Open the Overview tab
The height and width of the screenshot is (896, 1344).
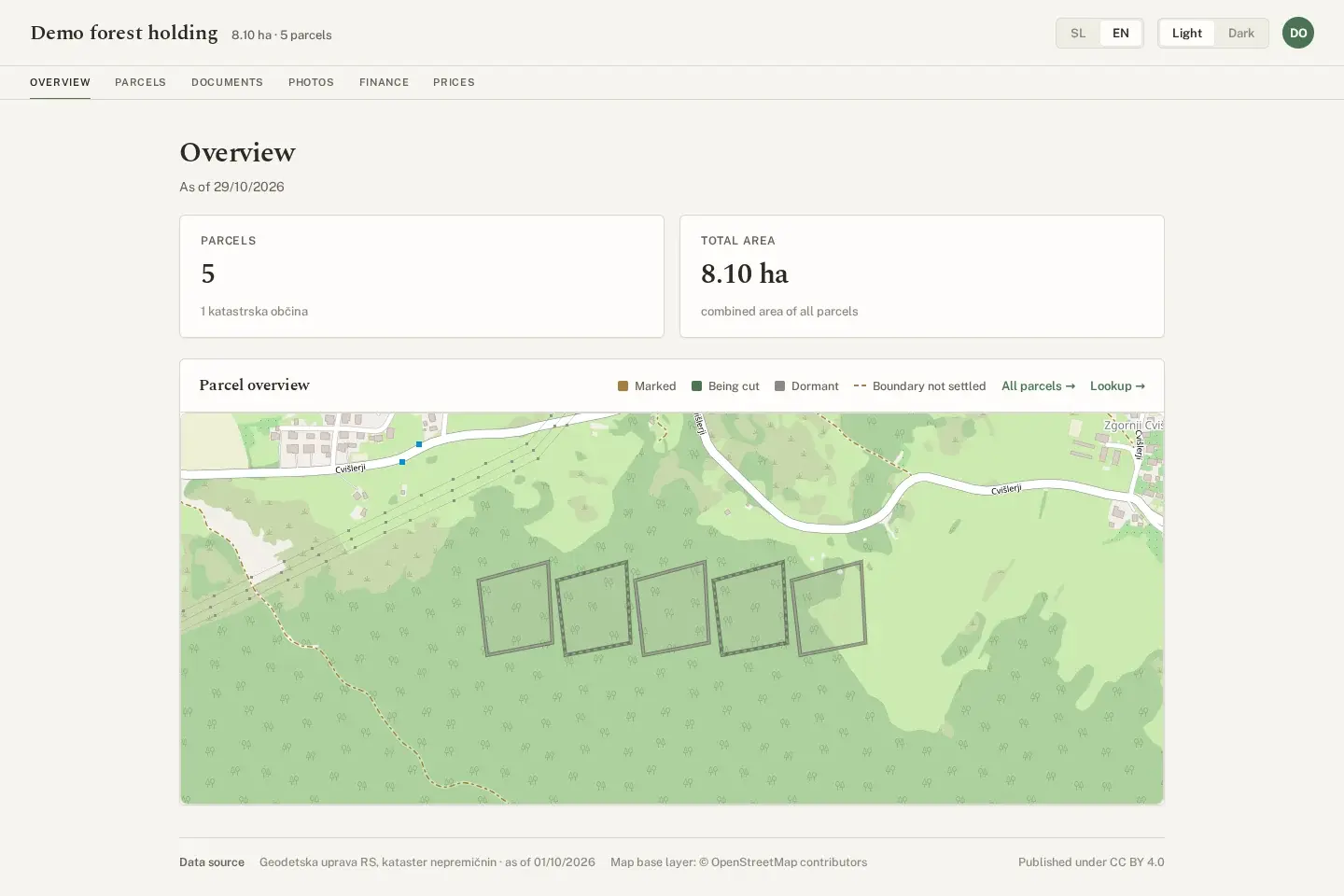[x=60, y=82]
